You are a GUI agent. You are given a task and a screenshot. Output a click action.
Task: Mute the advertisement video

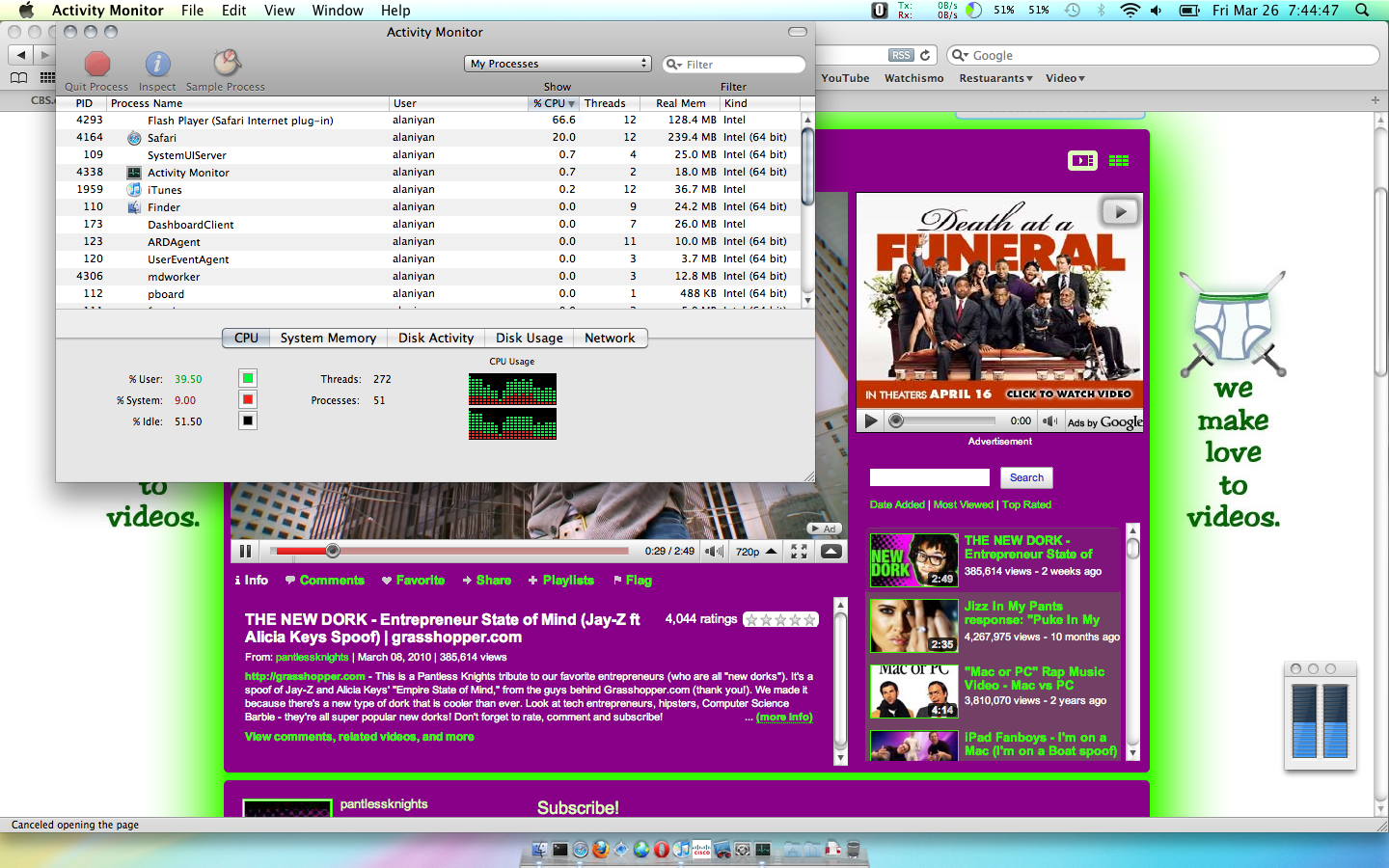pos(1049,420)
